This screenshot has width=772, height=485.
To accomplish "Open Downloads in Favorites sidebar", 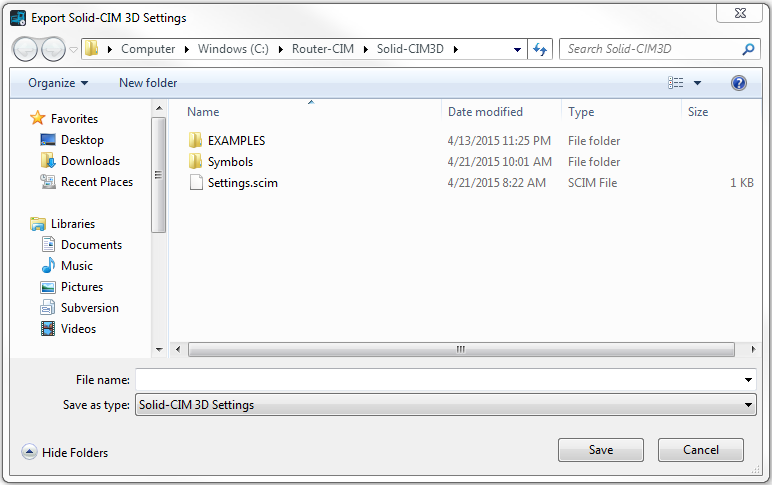I will click(90, 161).
